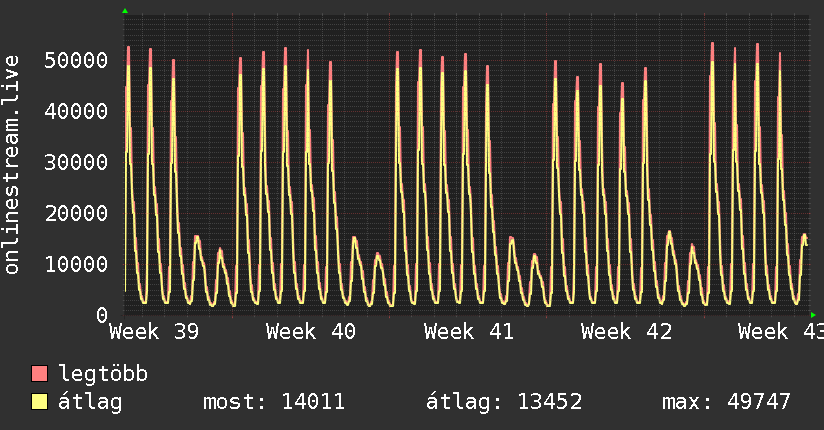The image size is (824, 430).
Task: Click the 10000 y-axis label
Action: tap(76, 264)
